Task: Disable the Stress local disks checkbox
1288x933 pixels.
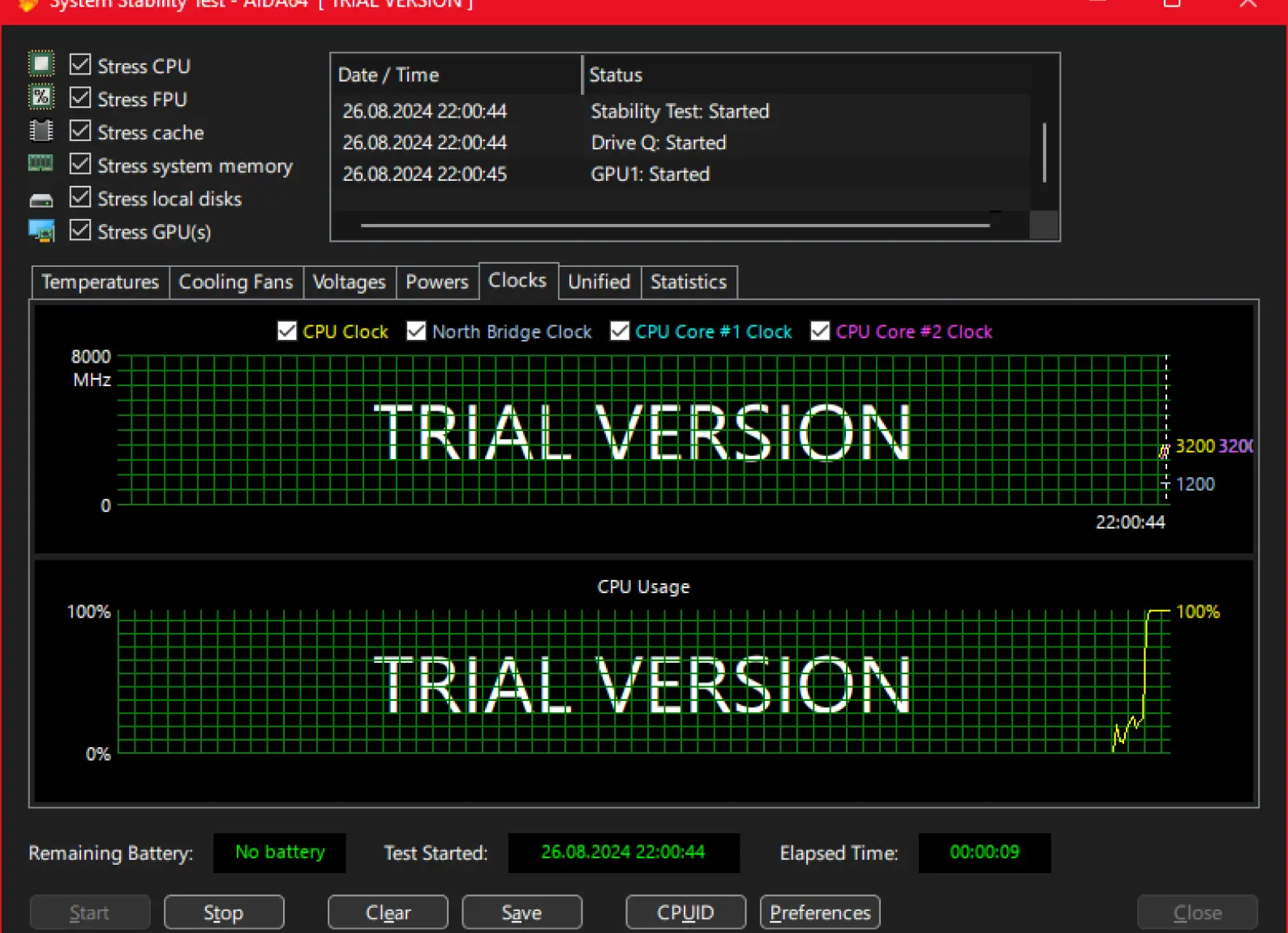Action: [x=80, y=197]
